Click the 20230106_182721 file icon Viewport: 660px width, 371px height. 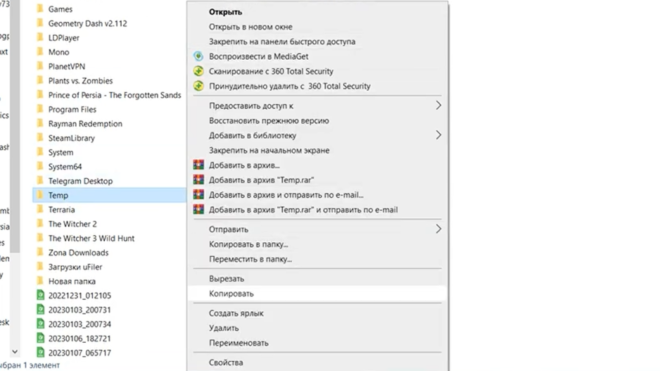click(40, 338)
